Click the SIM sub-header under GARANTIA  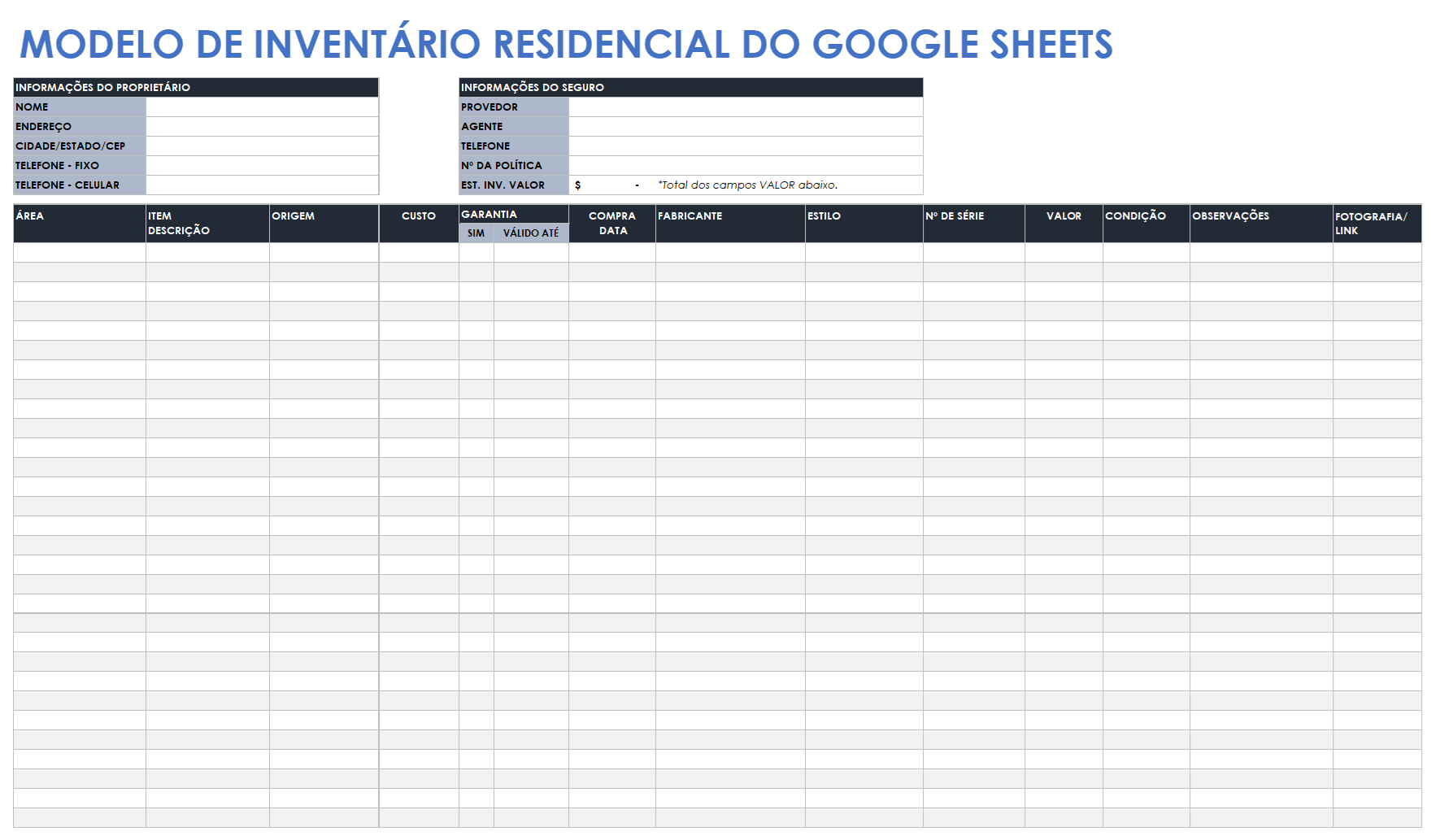[x=476, y=233]
